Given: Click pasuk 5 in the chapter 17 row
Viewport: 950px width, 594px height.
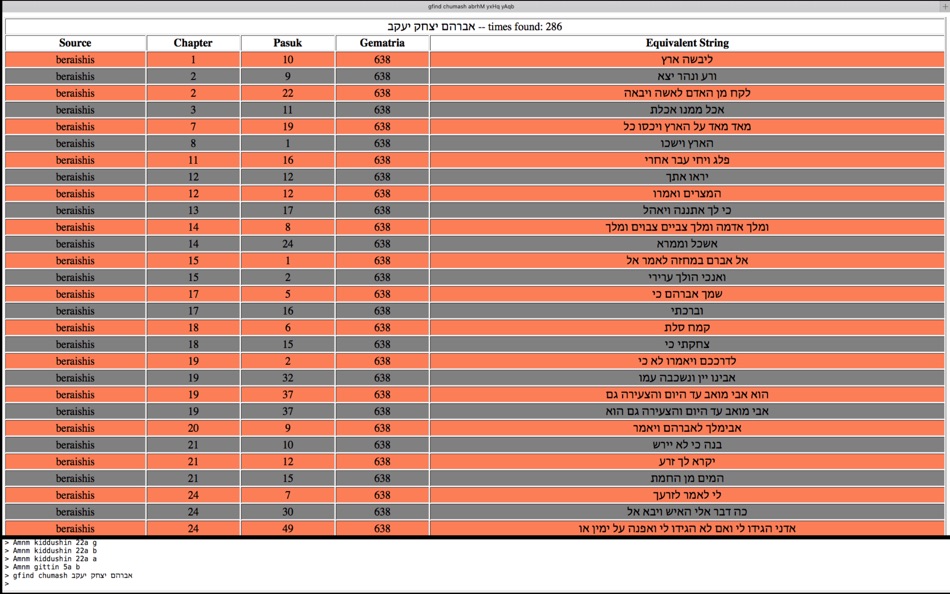Looking at the screenshot, I should pyautogui.click(x=287, y=294).
